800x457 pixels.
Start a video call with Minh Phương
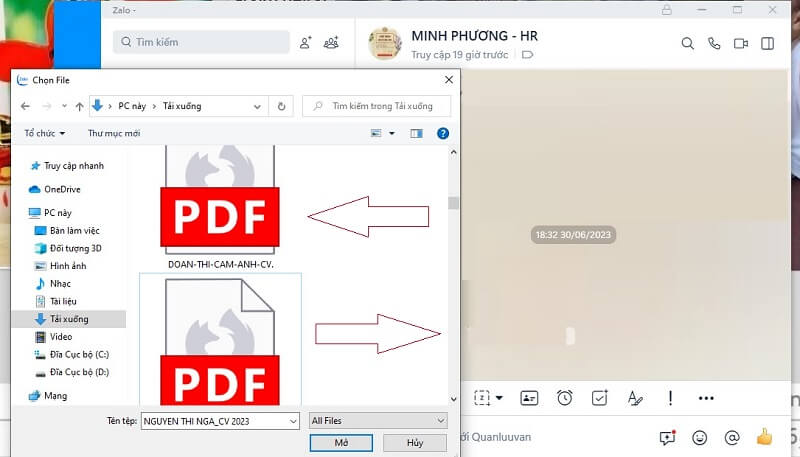[x=741, y=44]
